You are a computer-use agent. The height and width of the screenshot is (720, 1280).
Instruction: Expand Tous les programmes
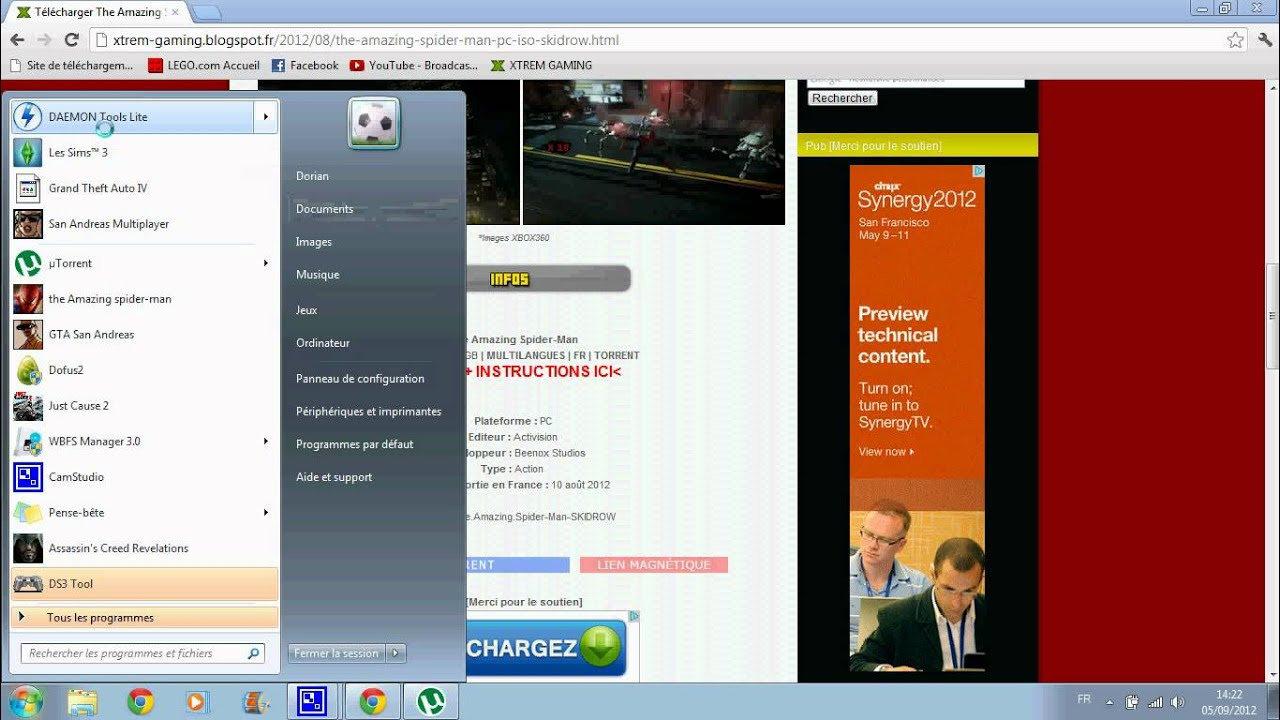tap(144, 618)
